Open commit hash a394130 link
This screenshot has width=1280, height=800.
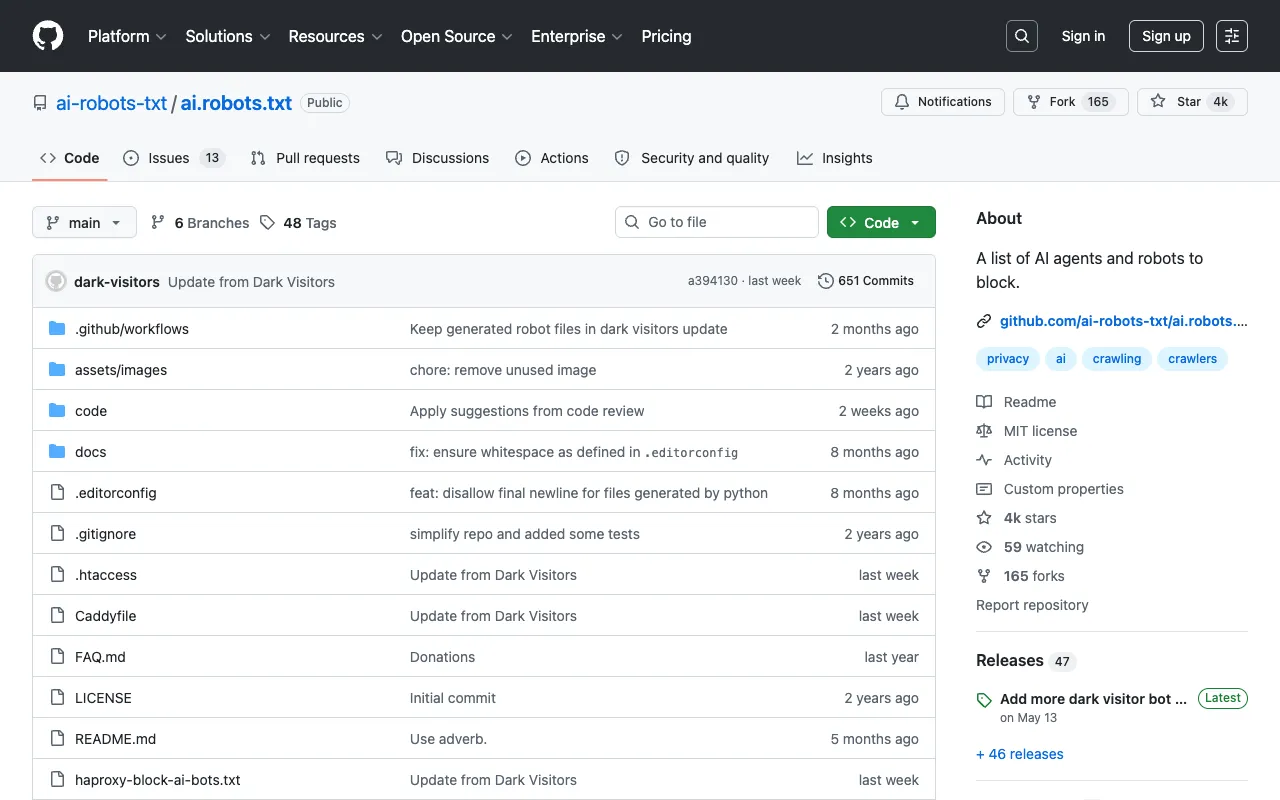[x=712, y=281]
